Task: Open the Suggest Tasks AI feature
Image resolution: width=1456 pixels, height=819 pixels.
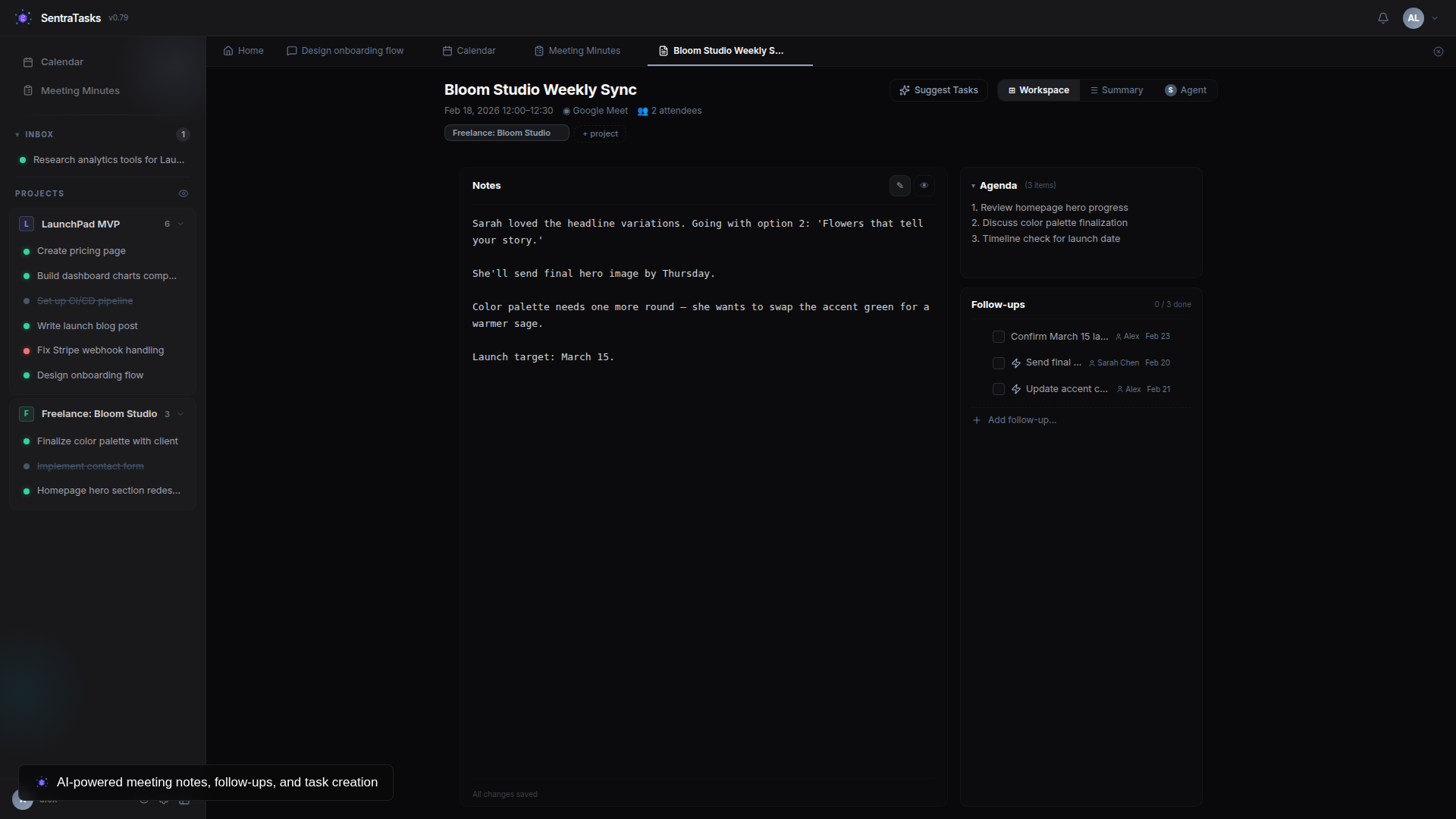Action: [x=938, y=90]
